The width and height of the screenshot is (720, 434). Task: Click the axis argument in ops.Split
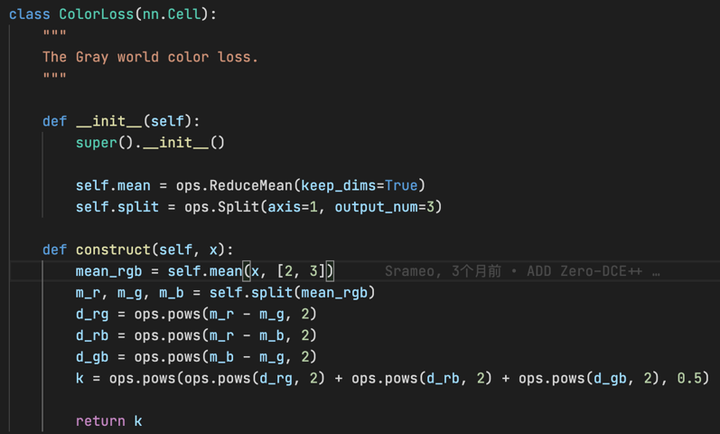click(289, 207)
